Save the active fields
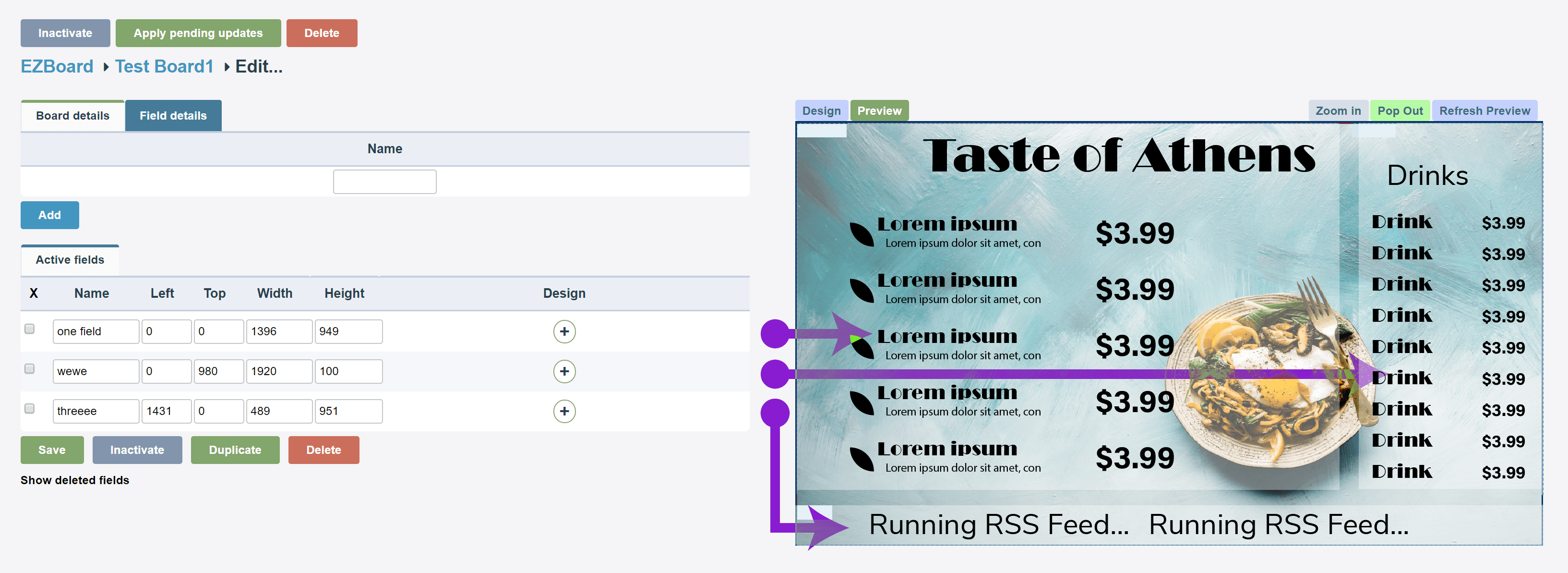The width and height of the screenshot is (1568, 573). tap(52, 450)
